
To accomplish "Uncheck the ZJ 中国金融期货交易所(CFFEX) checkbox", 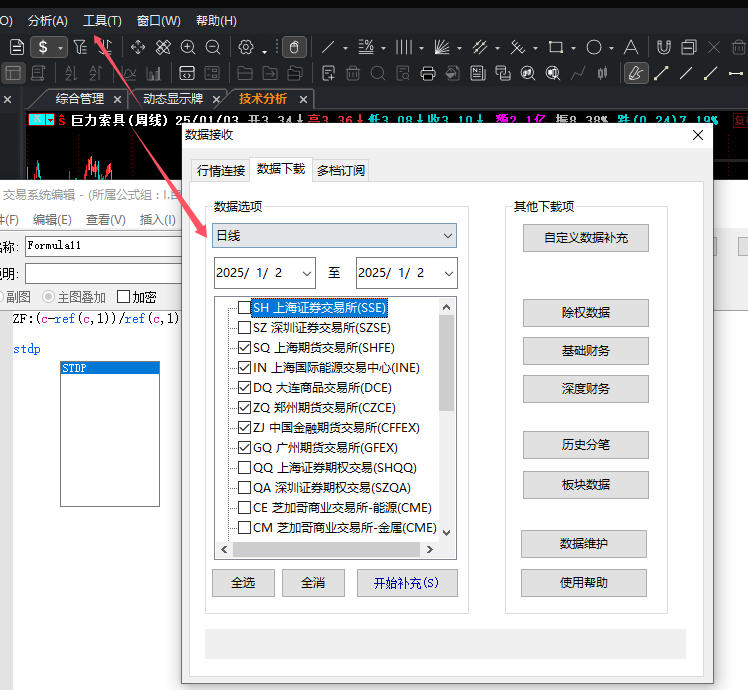I will (x=244, y=428).
